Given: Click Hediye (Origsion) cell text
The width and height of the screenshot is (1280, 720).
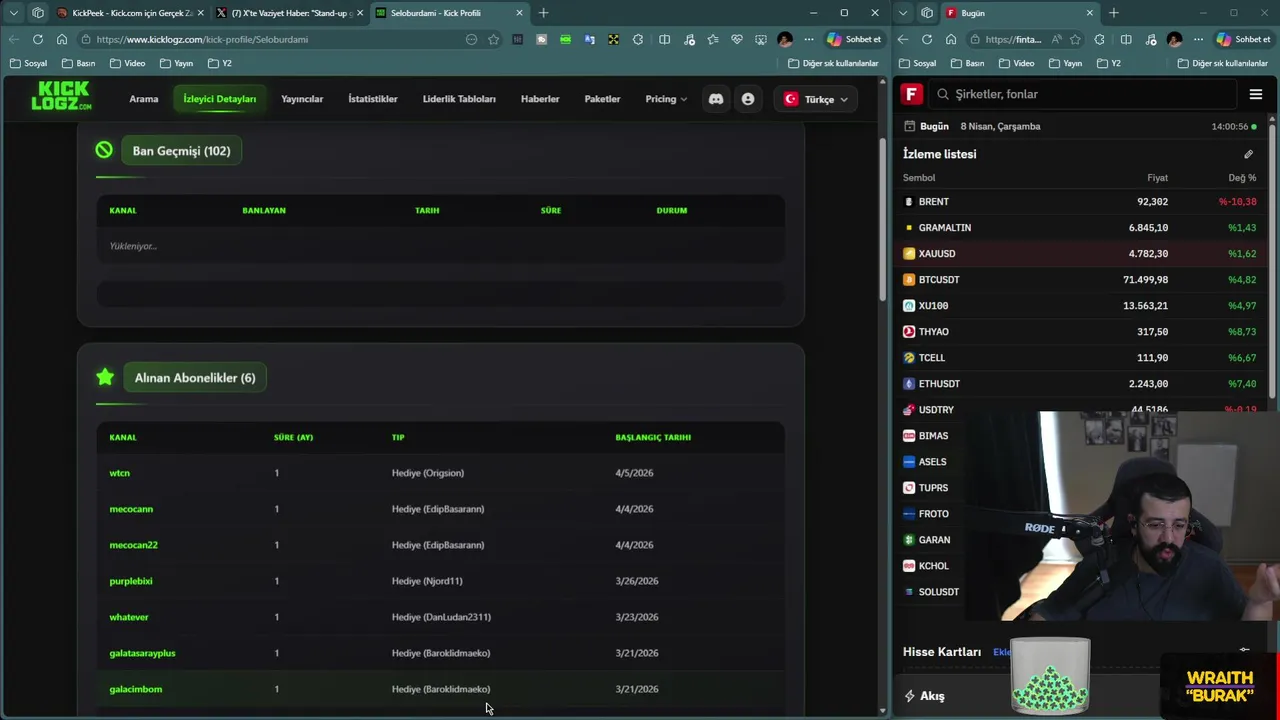Looking at the screenshot, I should pyautogui.click(x=428, y=473).
